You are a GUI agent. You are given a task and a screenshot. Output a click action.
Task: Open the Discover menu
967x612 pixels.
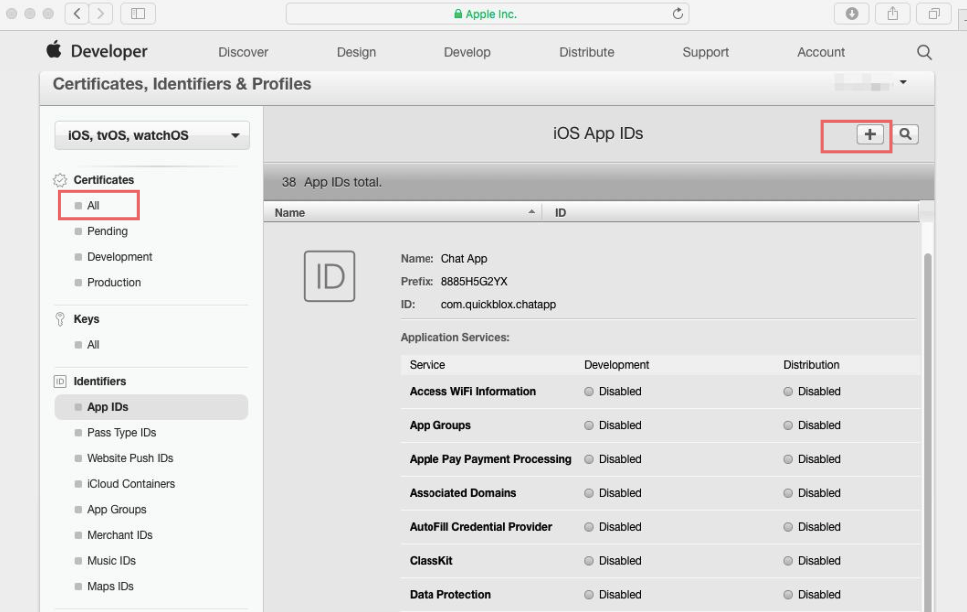pyautogui.click(x=243, y=52)
